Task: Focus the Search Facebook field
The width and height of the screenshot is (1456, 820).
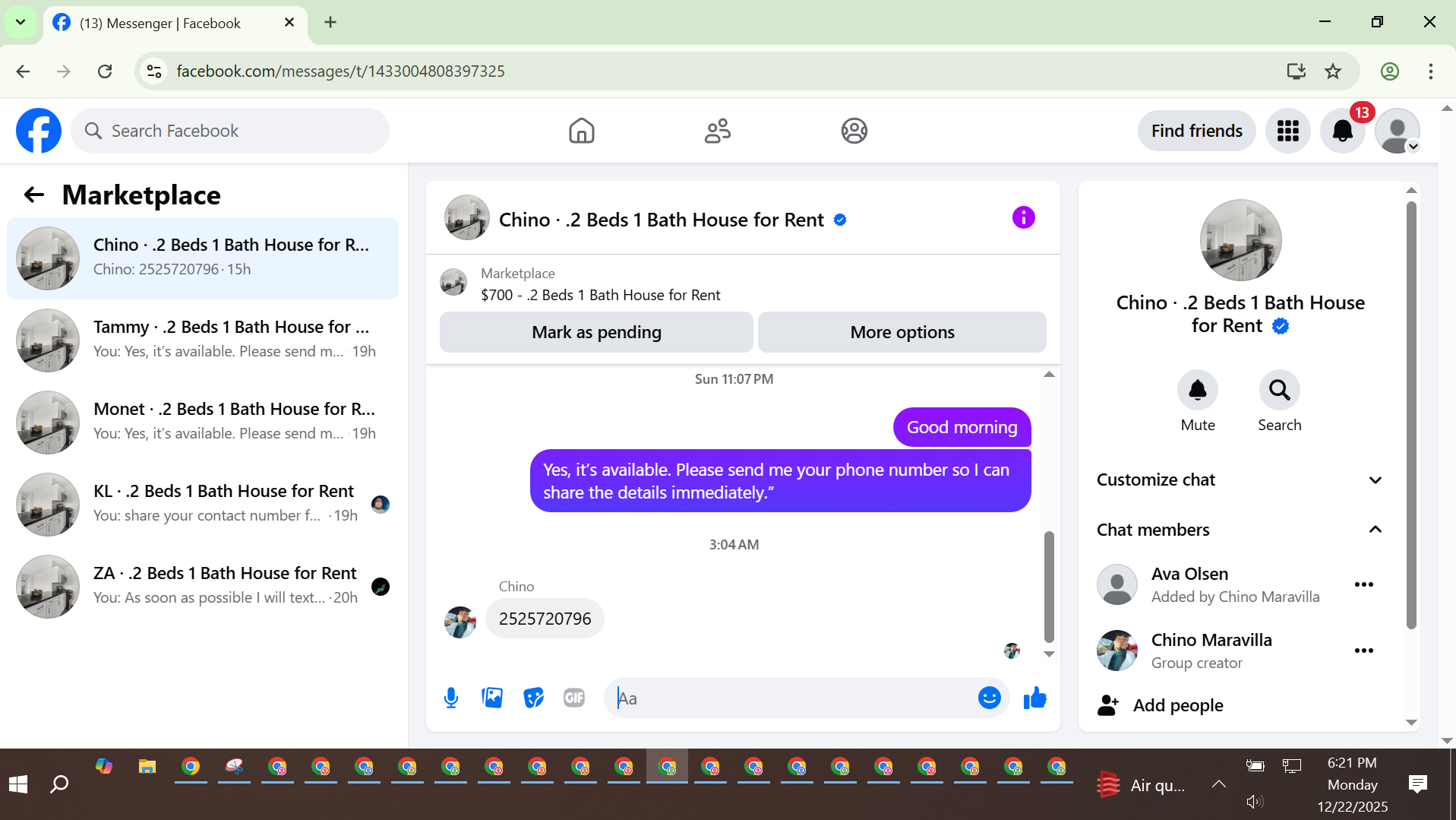Action: pos(230,131)
